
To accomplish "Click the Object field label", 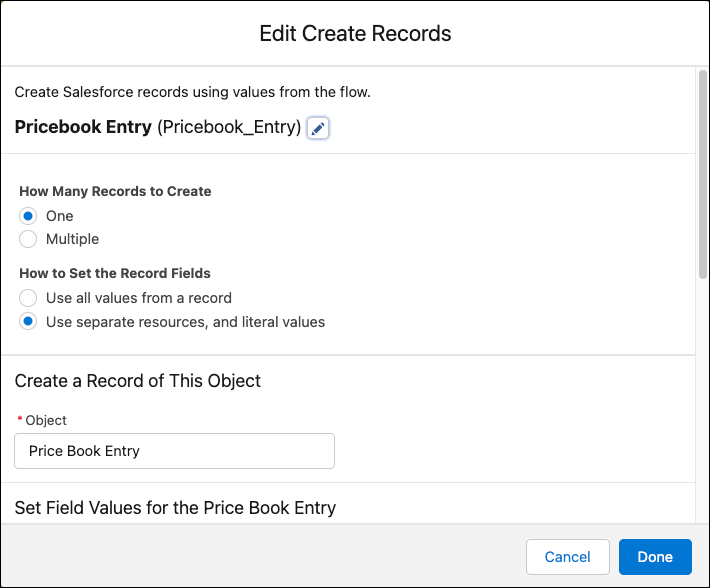I will coord(46,421).
